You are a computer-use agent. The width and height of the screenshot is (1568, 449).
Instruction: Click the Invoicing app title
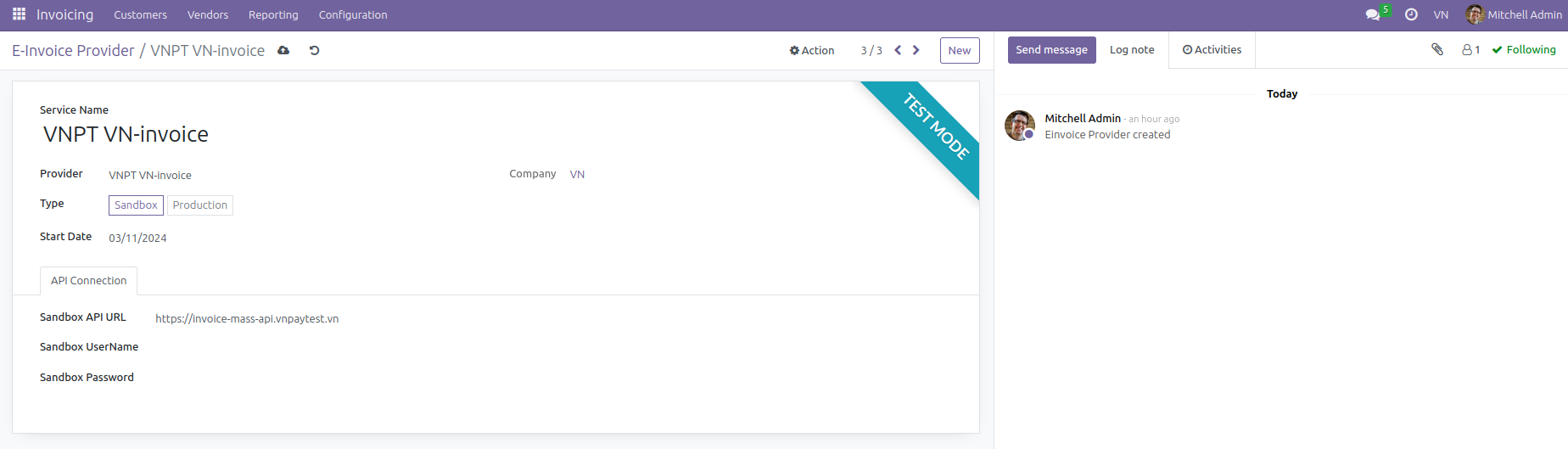[64, 14]
